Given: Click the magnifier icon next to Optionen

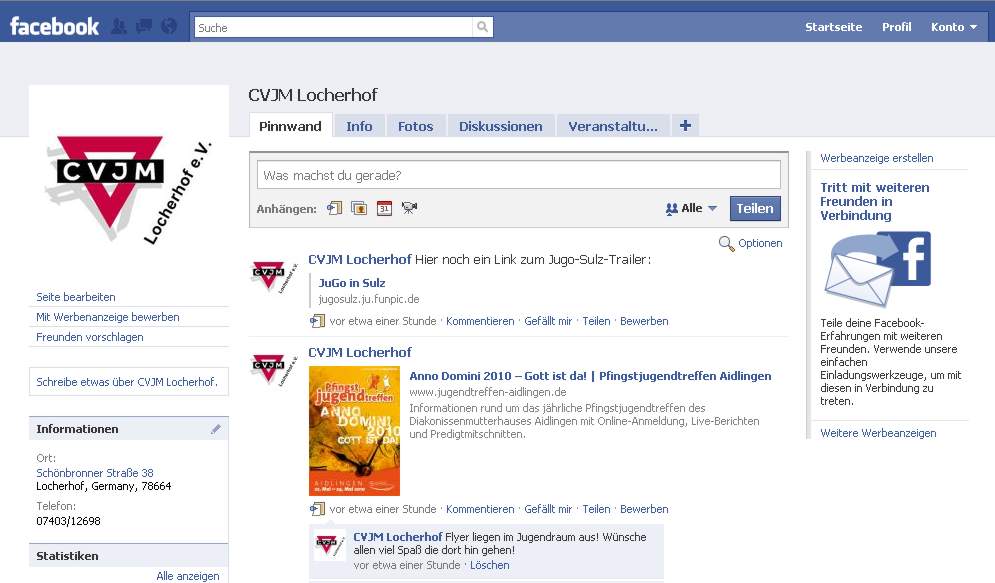Looking at the screenshot, I should [727, 243].
